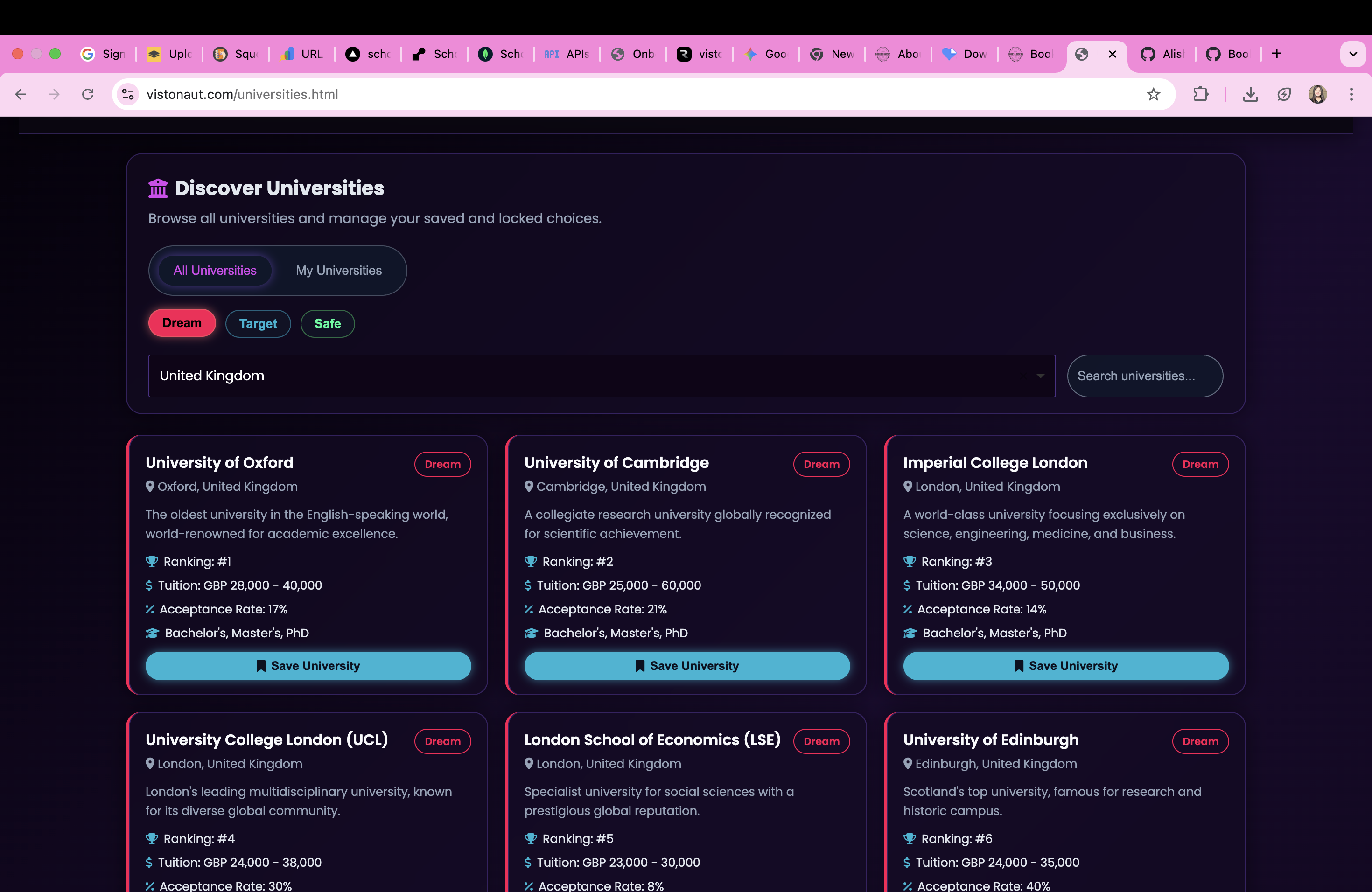Click Tuition: GBP 25,000 - 60,000 text

tap(618, 585)
